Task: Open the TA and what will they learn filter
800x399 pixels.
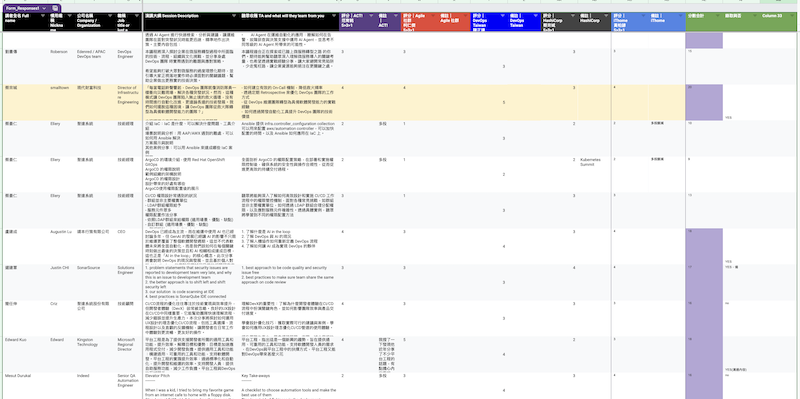Action: 334,16
